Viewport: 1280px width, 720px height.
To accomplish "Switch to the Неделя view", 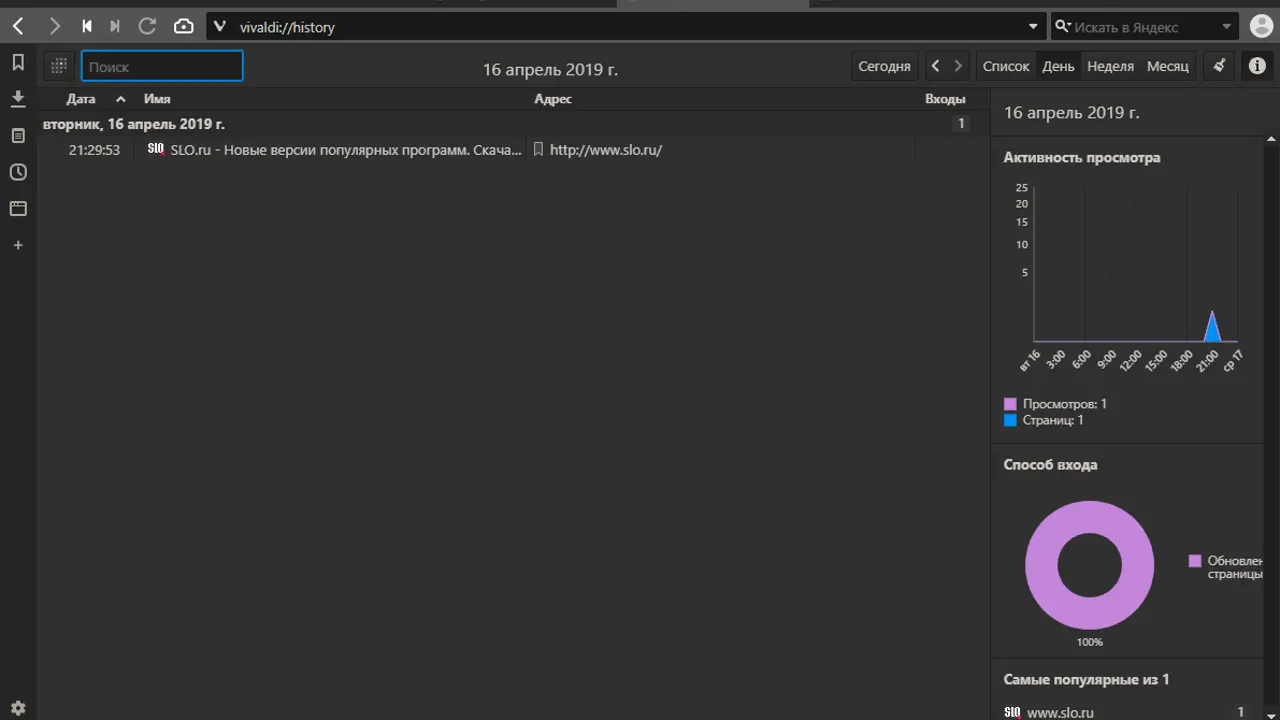I will click(1110, 66).
